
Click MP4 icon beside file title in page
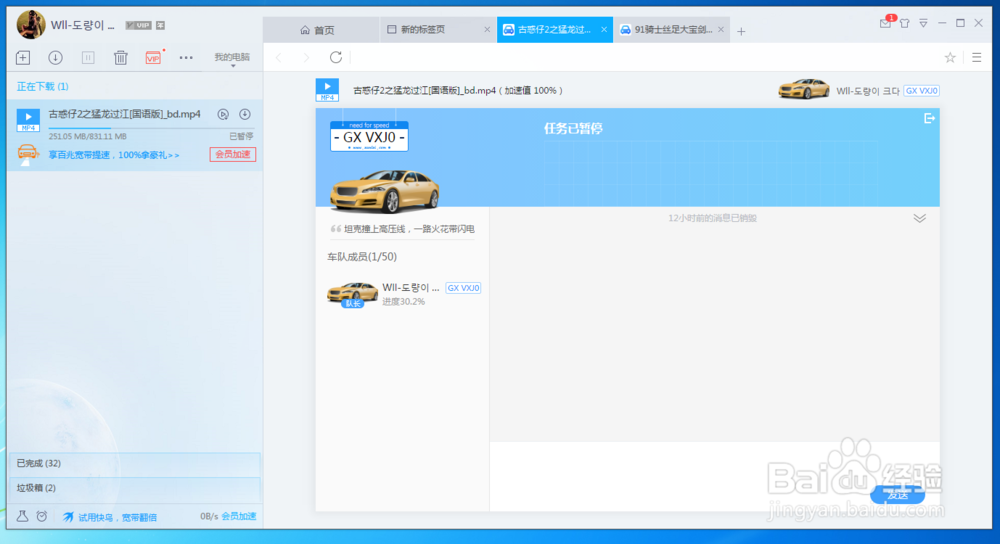[327, 90]
